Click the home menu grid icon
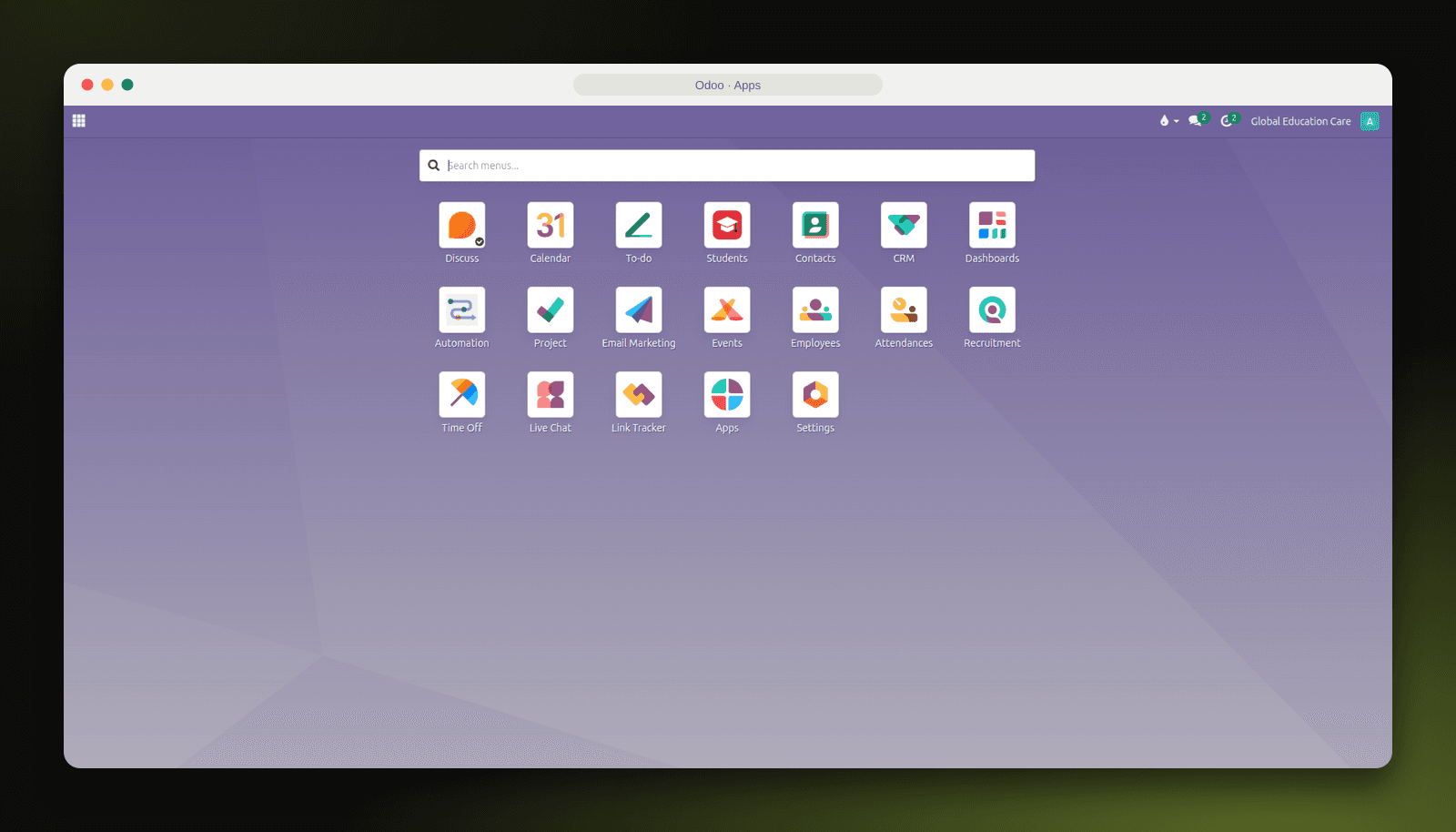Image resolution: width=1456 pixels, height=832 pixels. coord(79,121)
